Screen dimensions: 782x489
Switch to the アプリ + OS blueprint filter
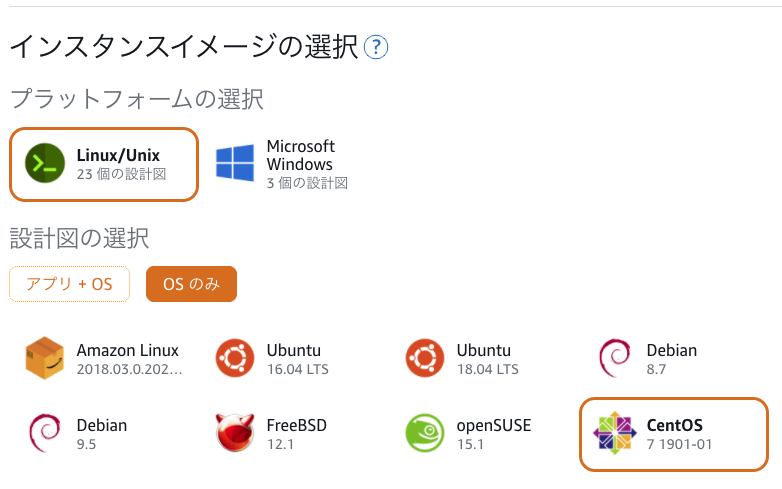[x=69, y=284]
